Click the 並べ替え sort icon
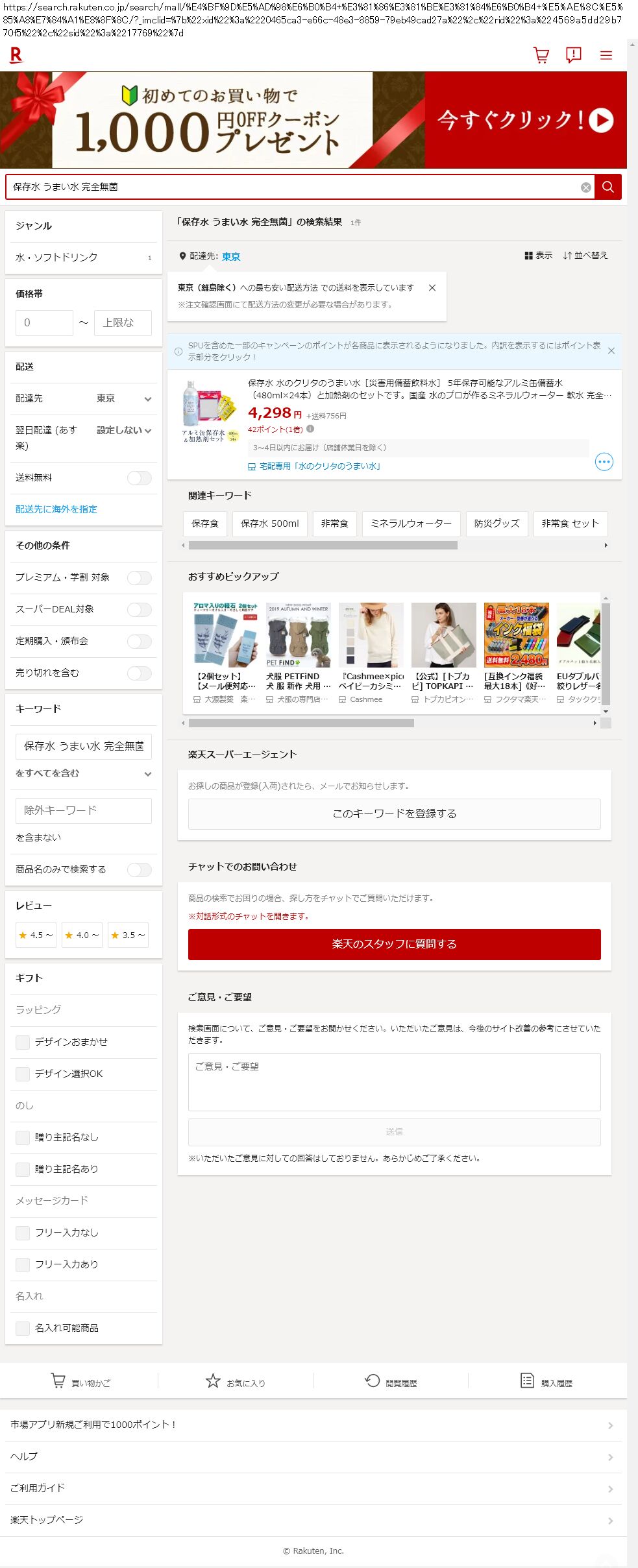The height and width of the screenshot is (1568, 638). coord(567,256)
